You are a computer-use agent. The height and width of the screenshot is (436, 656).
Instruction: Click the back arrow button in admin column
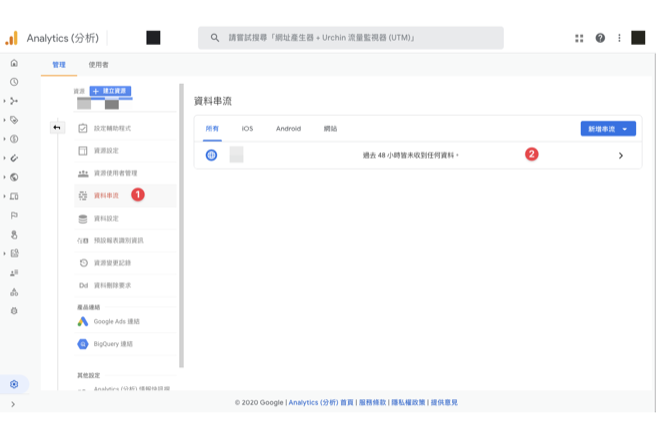(57, 127)
